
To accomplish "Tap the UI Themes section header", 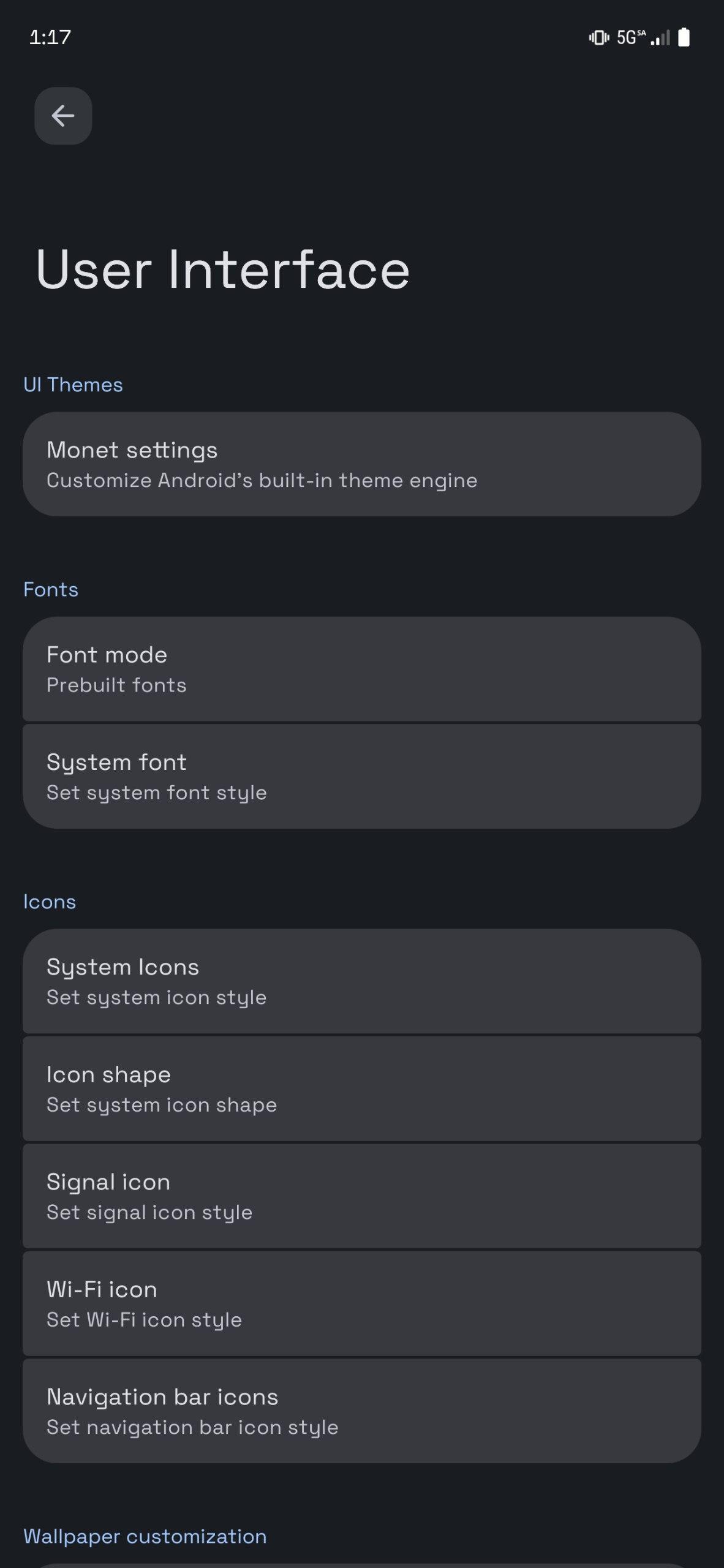I will pyautogui.click(x=73, y=385).
